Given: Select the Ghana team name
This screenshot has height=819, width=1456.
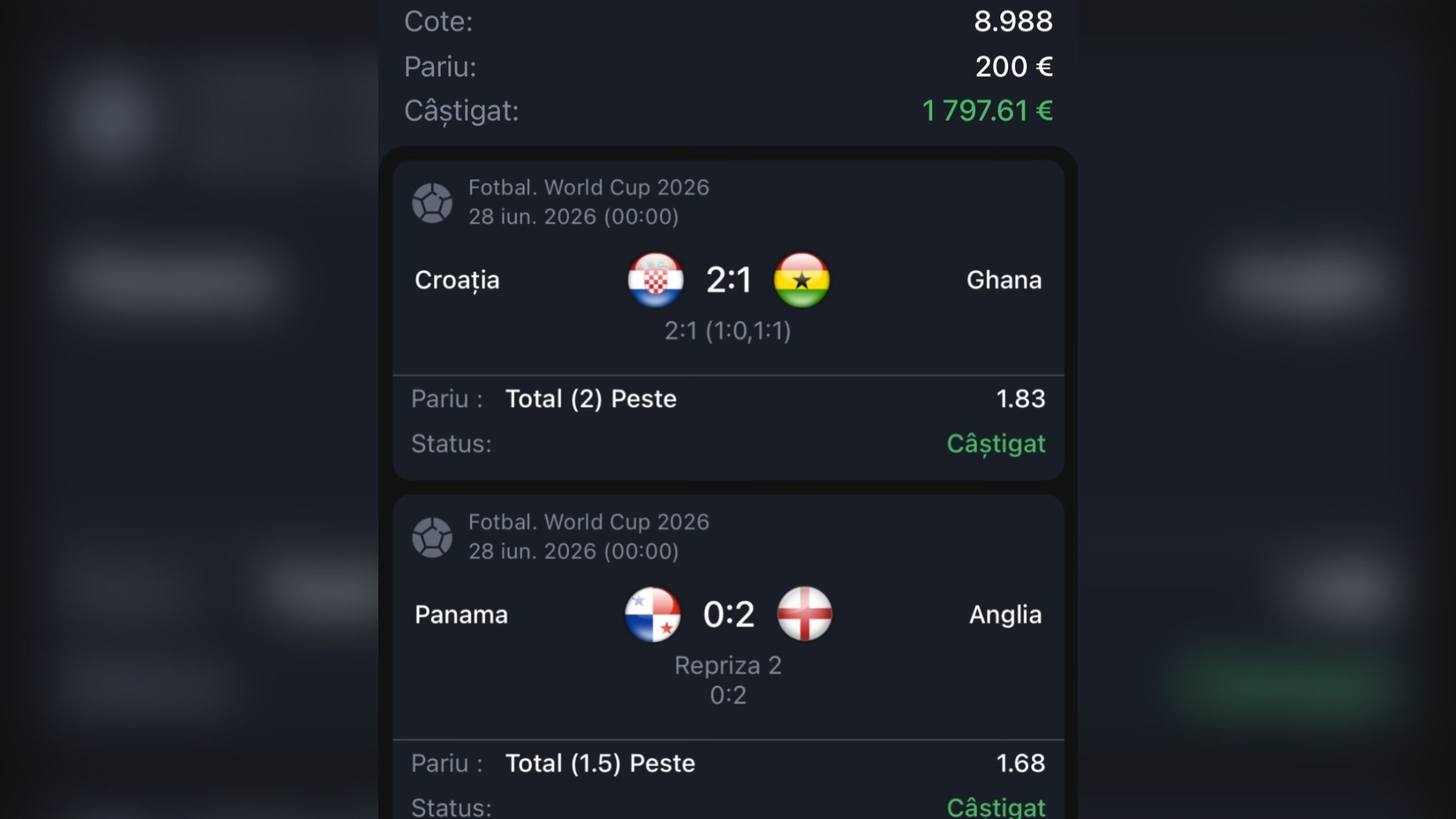Looking at the screenshot, I should [1004, 280].
